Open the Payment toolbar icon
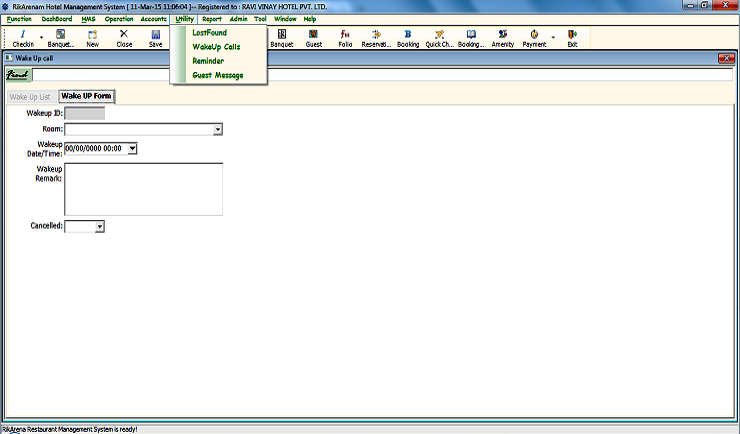This screenshot has width=740, height=434. pyautogui.click(x=534, y=38)
